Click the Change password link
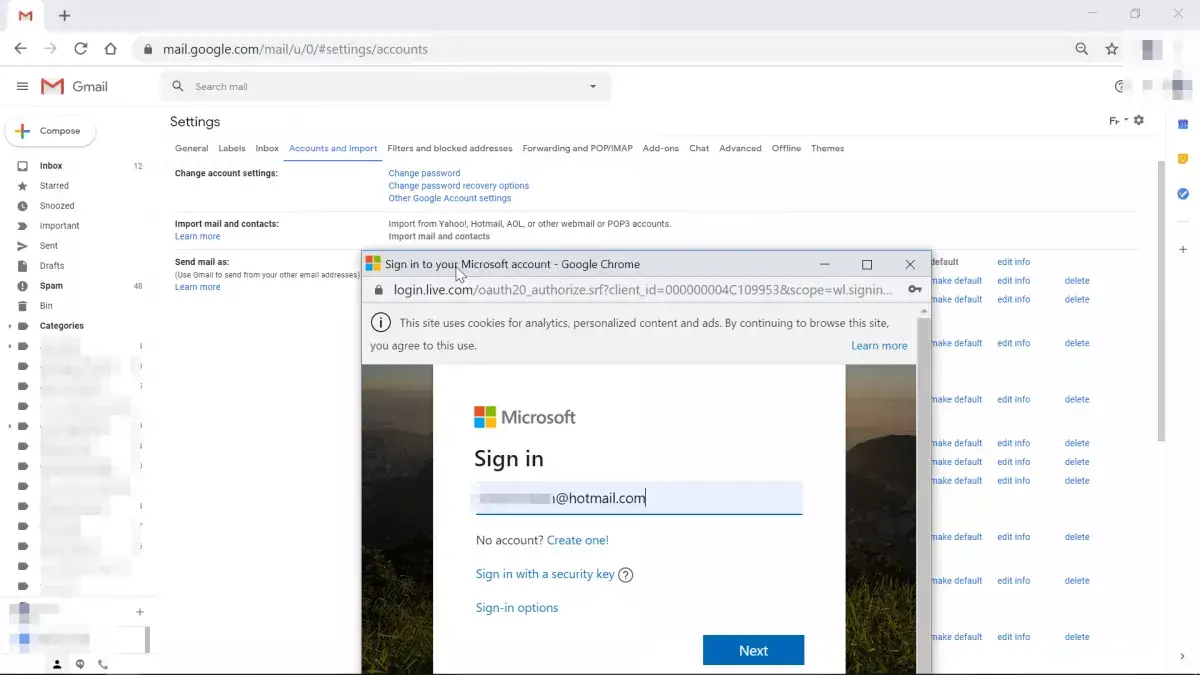Viewport: 1200px width, 675px height. [424, 173]
